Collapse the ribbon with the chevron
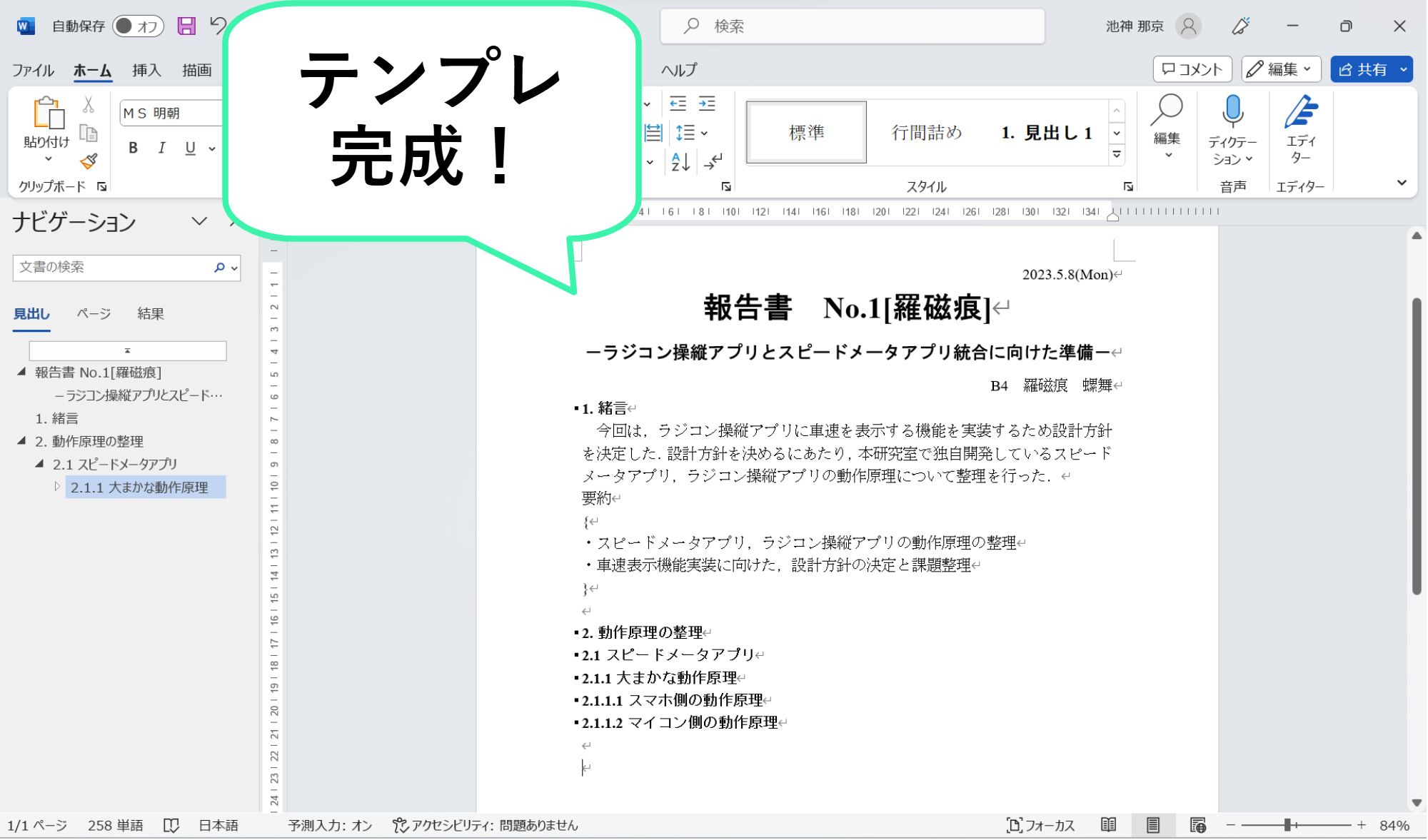The height and width of the screenshot is (840, 1428). click(x=1402, y=183)
